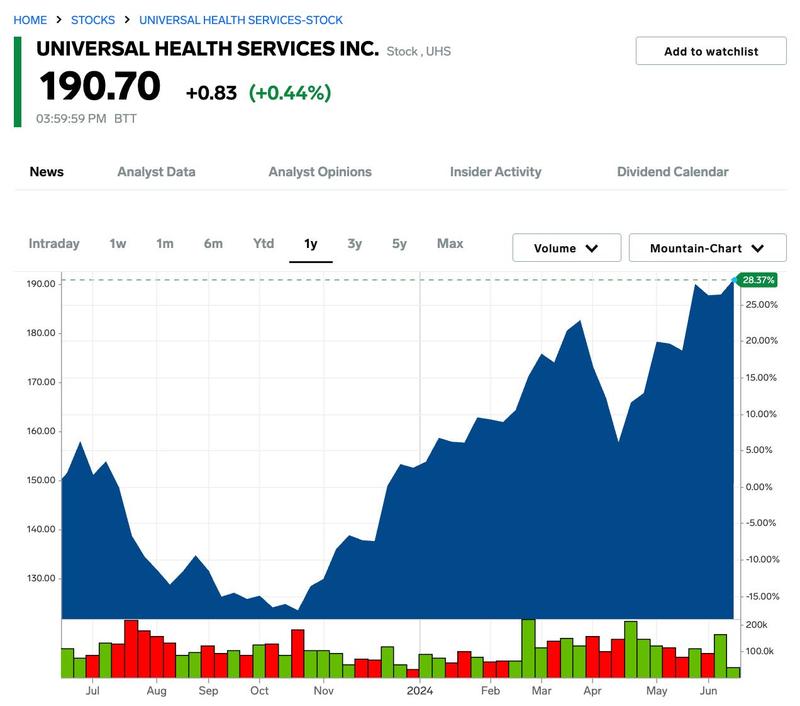Click the 0.00% axis label
The width and height of the screenshot is (800, 706).
click(759, 487)
